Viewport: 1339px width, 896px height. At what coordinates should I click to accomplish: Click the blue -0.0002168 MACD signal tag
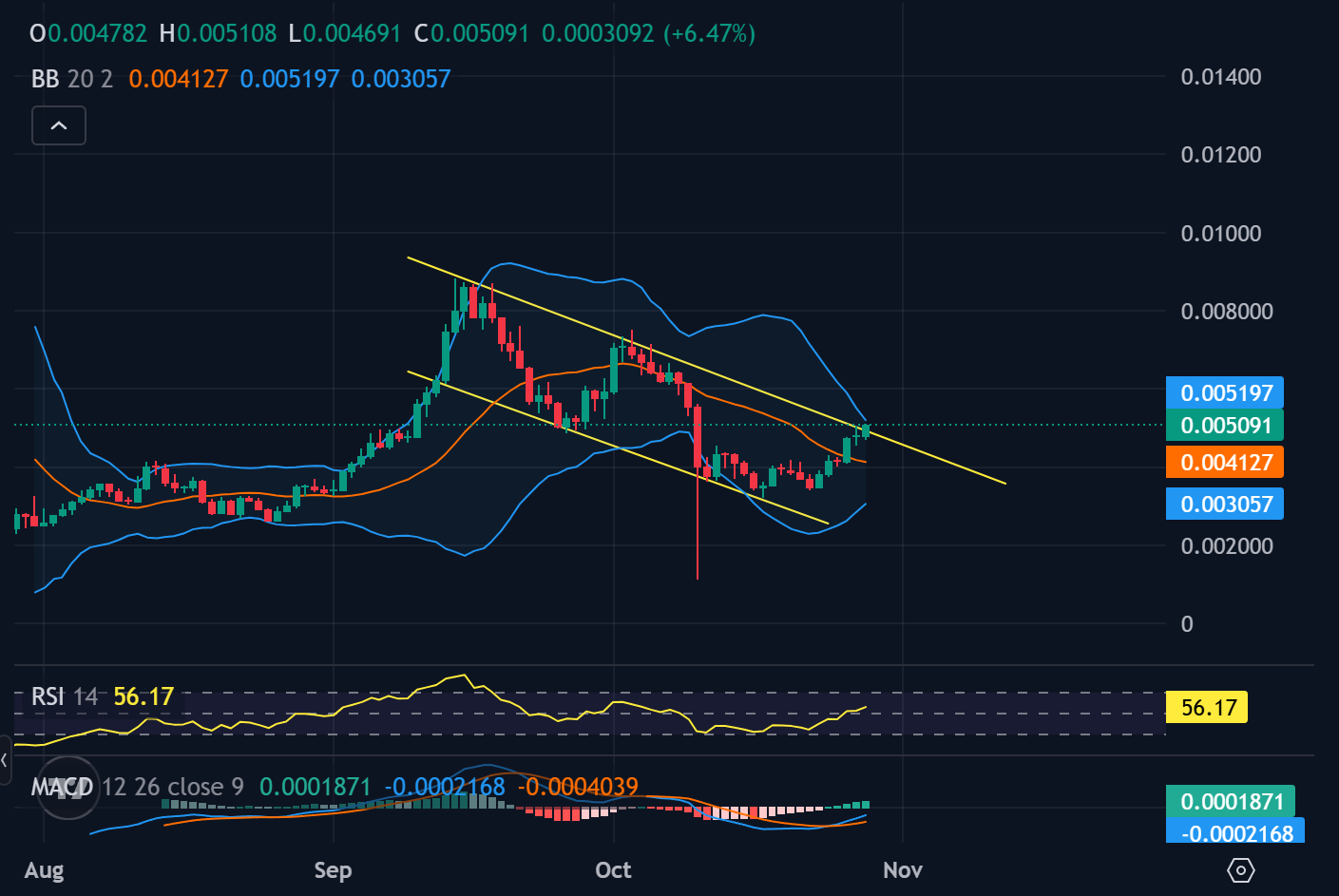tap(1235, 834)
